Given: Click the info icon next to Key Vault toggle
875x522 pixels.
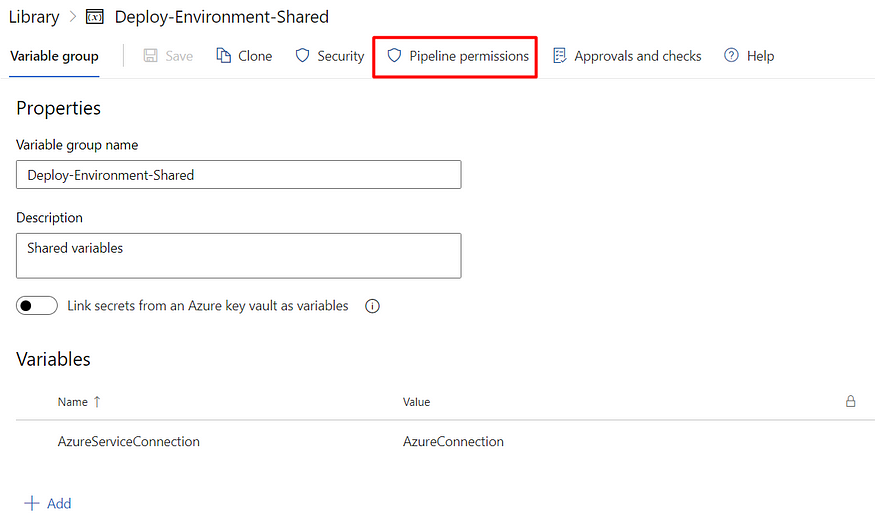Looking at the screenshot, I should [x=372, y=307].
